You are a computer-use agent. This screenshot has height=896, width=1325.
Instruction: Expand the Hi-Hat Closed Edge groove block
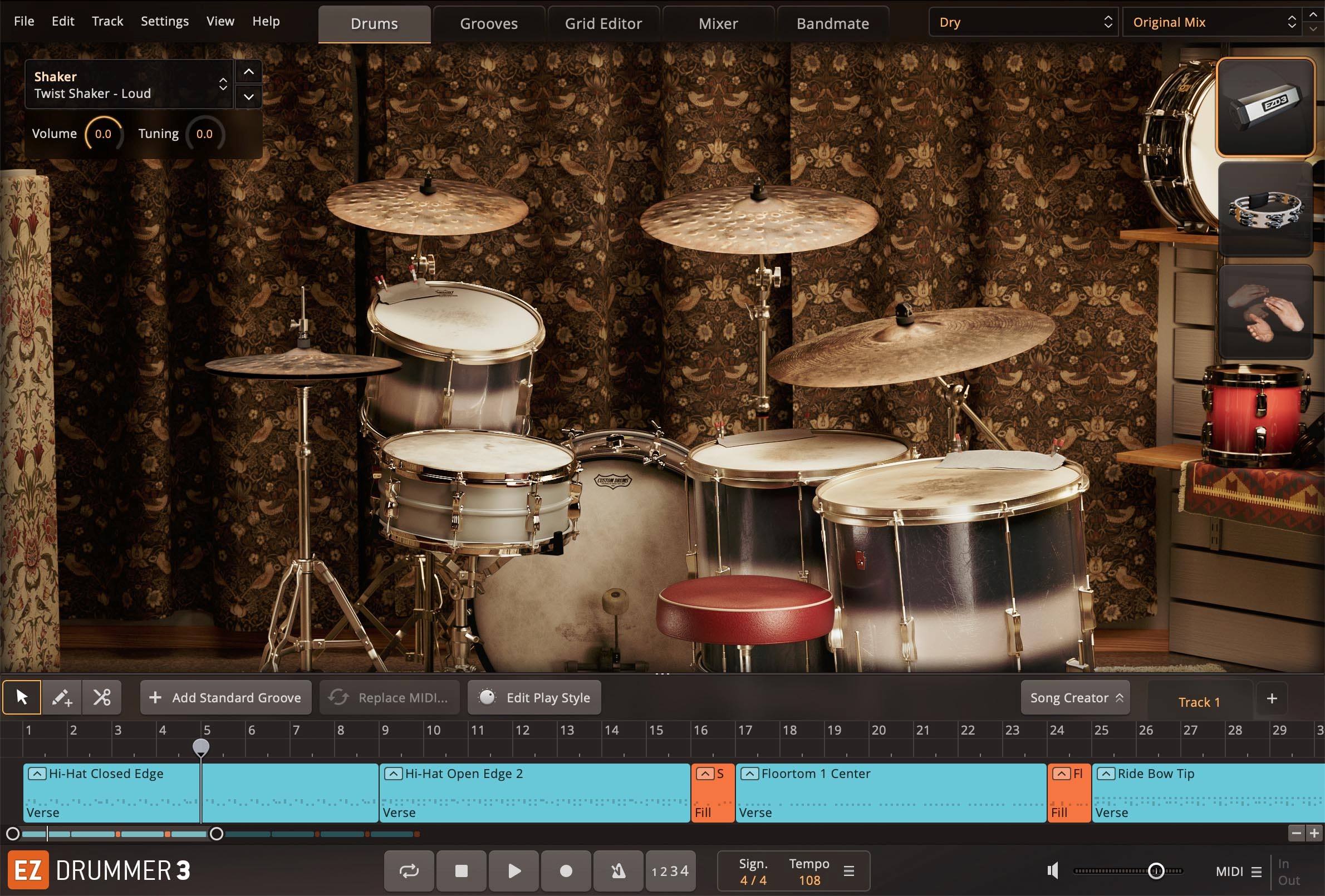click(38, 774)
